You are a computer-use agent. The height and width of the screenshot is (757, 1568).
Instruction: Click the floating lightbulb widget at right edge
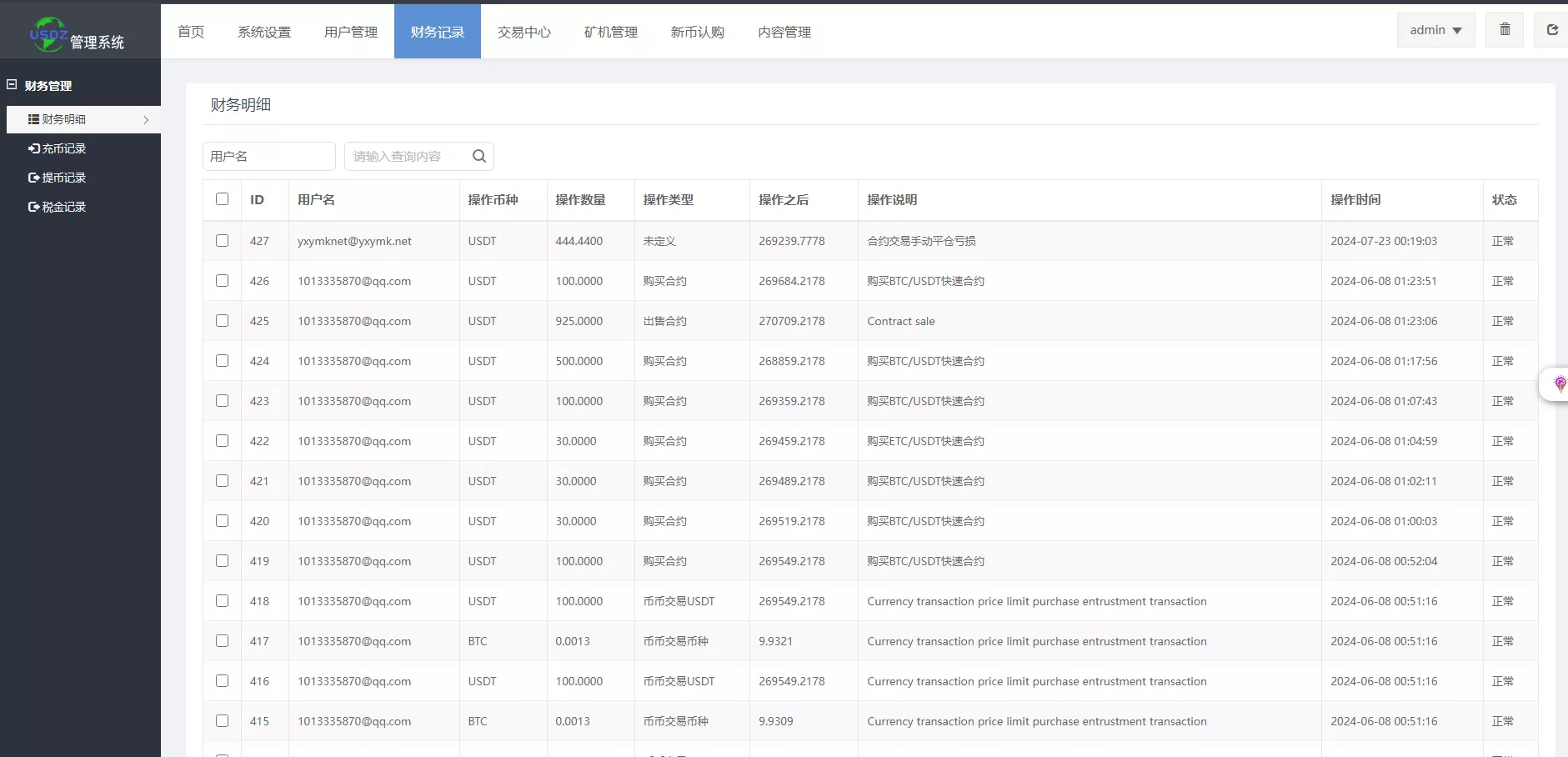tap(1559, 384)
